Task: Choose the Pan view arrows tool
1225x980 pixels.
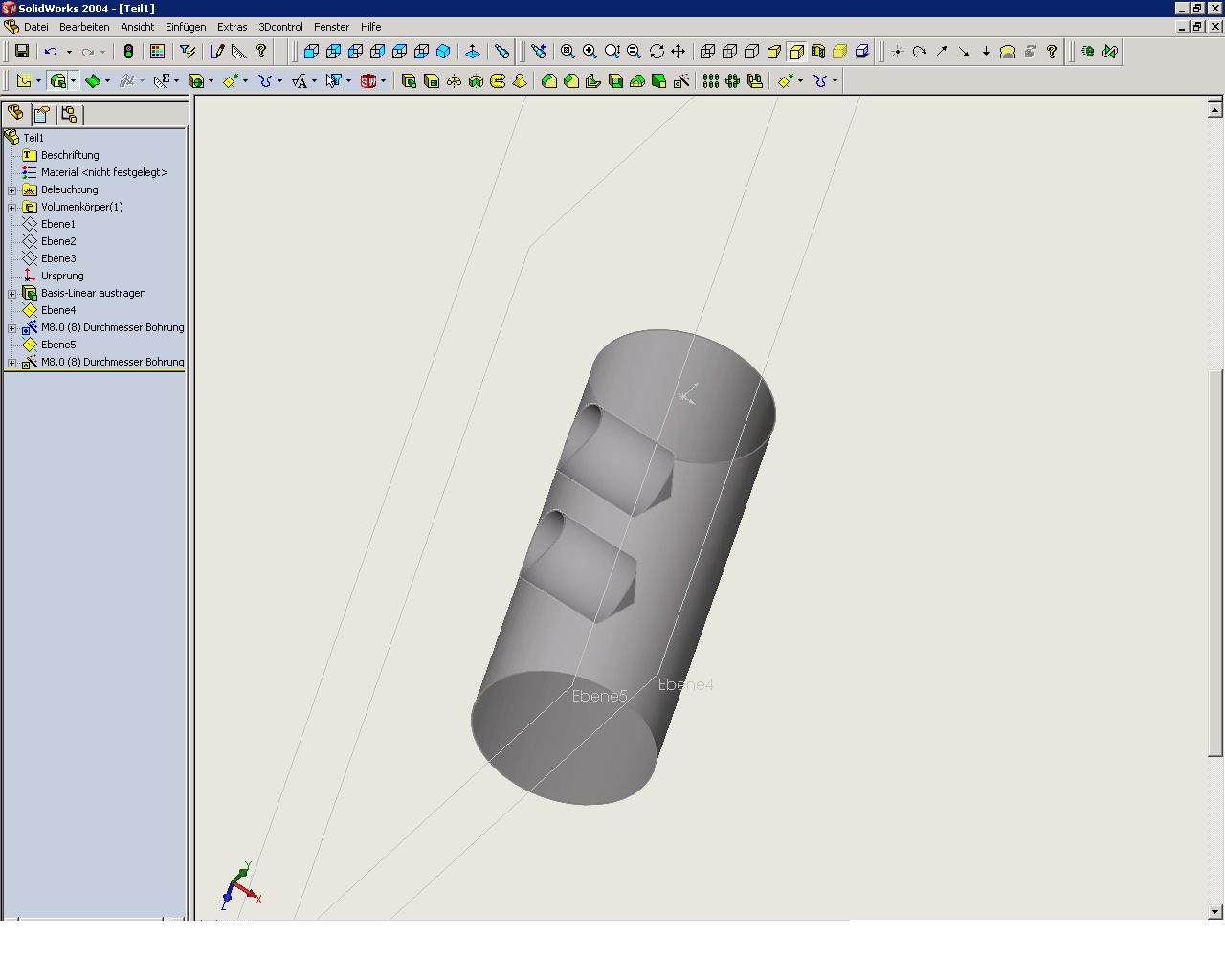Action: 679,52
